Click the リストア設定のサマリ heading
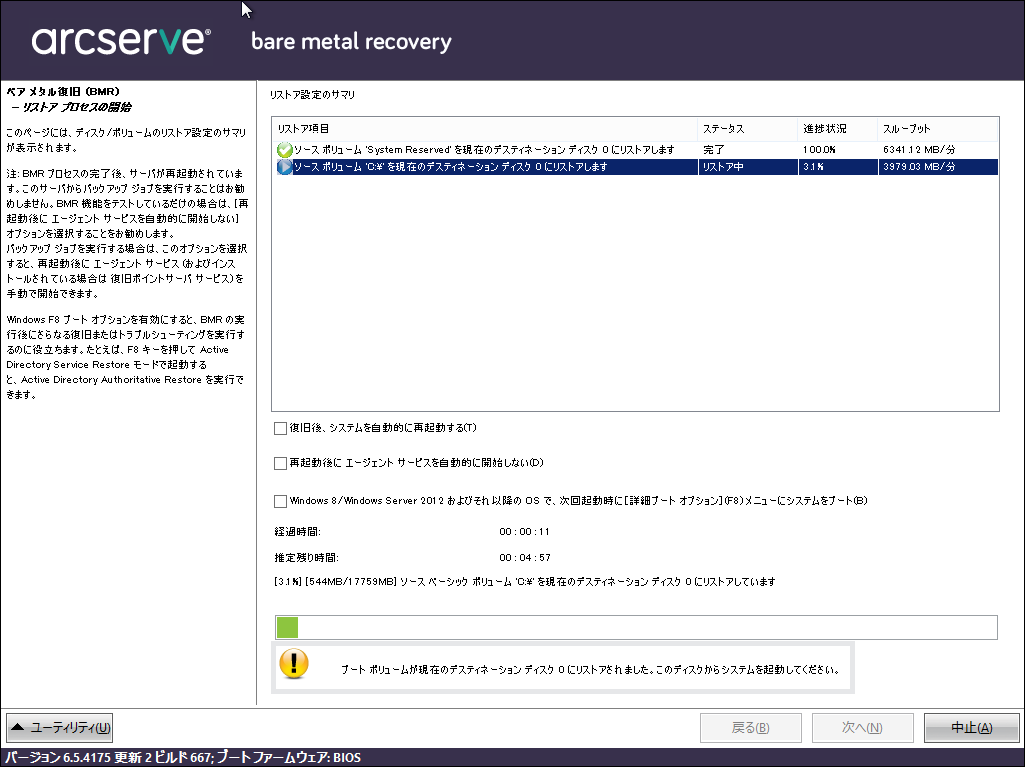 [312, 95]
